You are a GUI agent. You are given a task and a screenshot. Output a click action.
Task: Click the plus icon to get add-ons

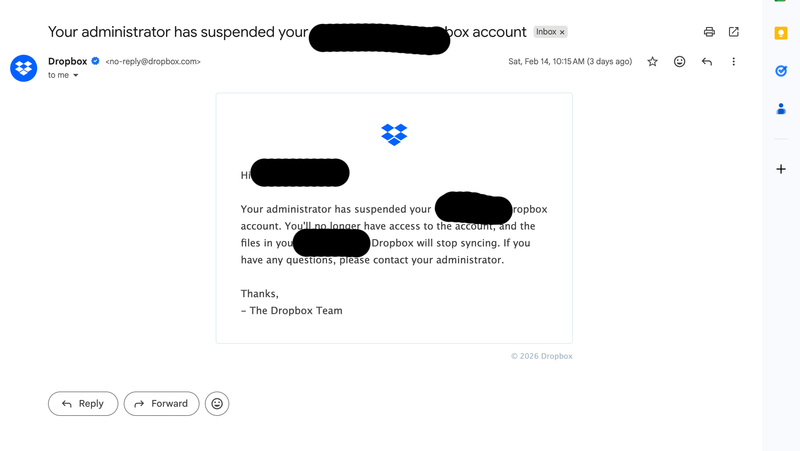pos(781,169)
